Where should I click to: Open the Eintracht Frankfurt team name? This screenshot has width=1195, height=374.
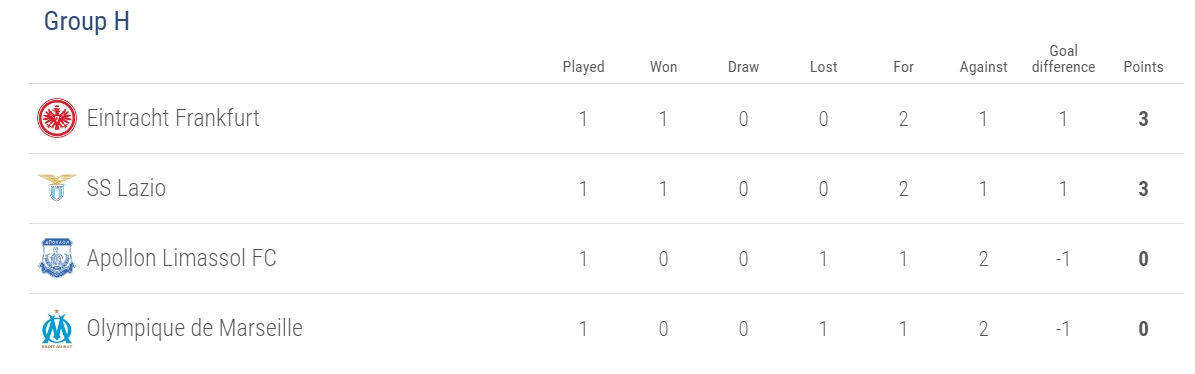(x=173, y=118)
